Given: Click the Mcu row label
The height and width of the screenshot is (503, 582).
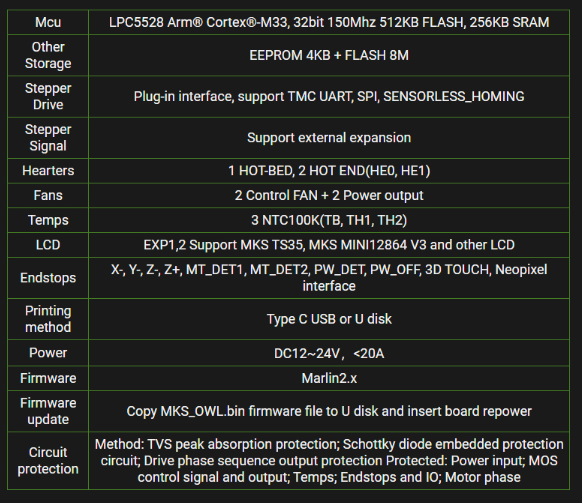Looking at the screenshot, I should pyautogui.click(x=48, y=22).
